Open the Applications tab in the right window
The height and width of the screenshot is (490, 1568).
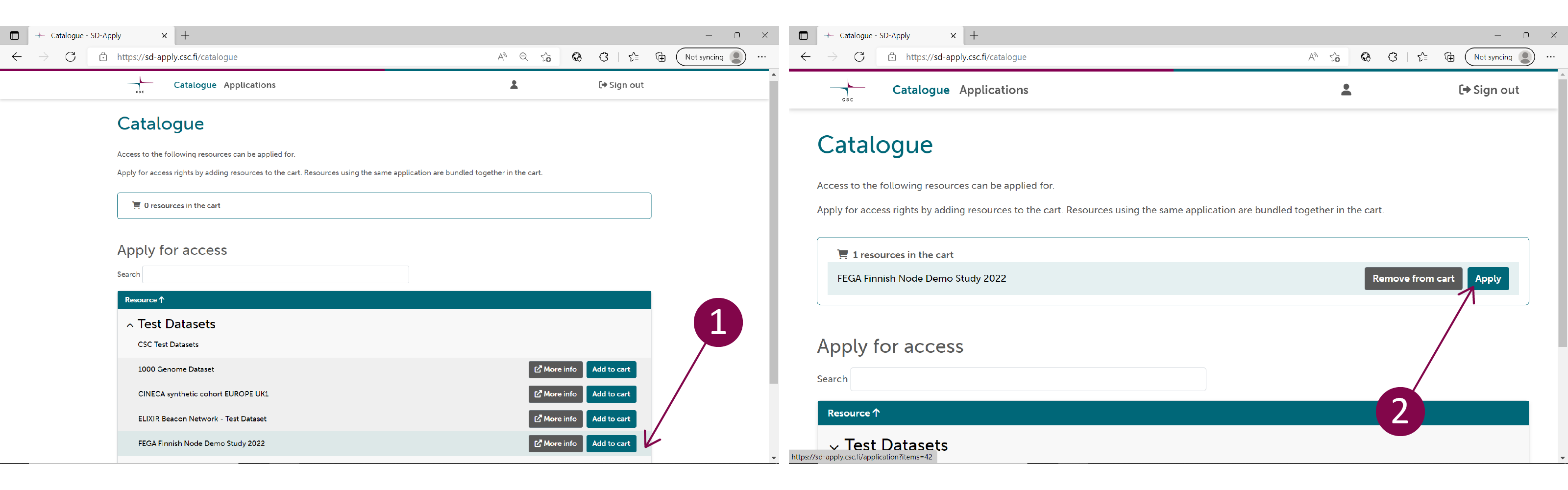click(x=993, y=90)
